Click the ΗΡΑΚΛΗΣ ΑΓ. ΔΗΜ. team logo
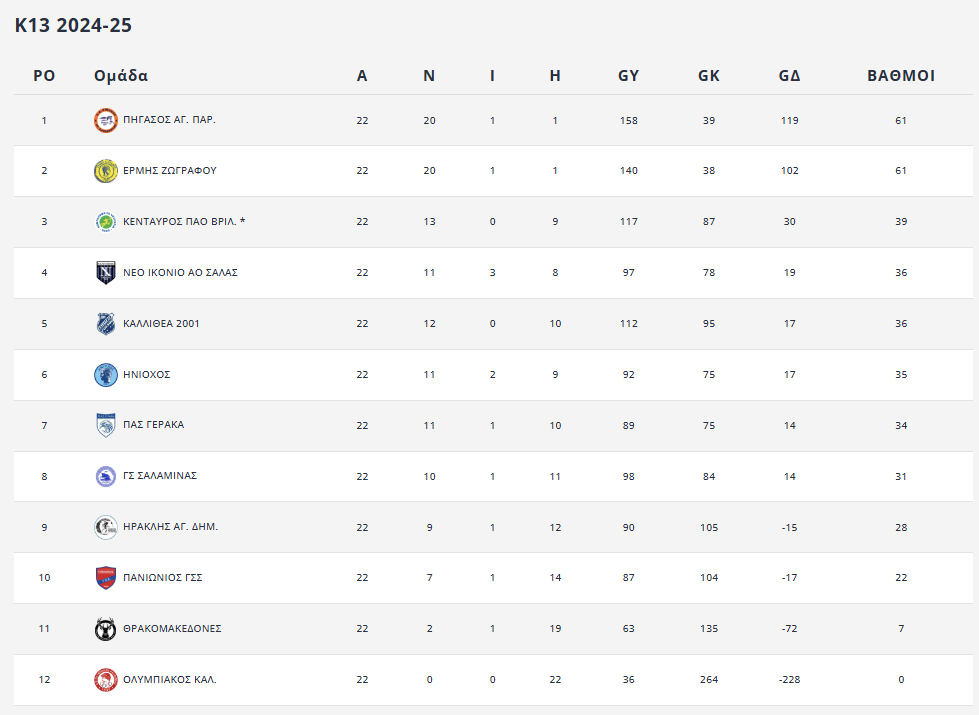This screenshot has height=715, width=979. 105,527
